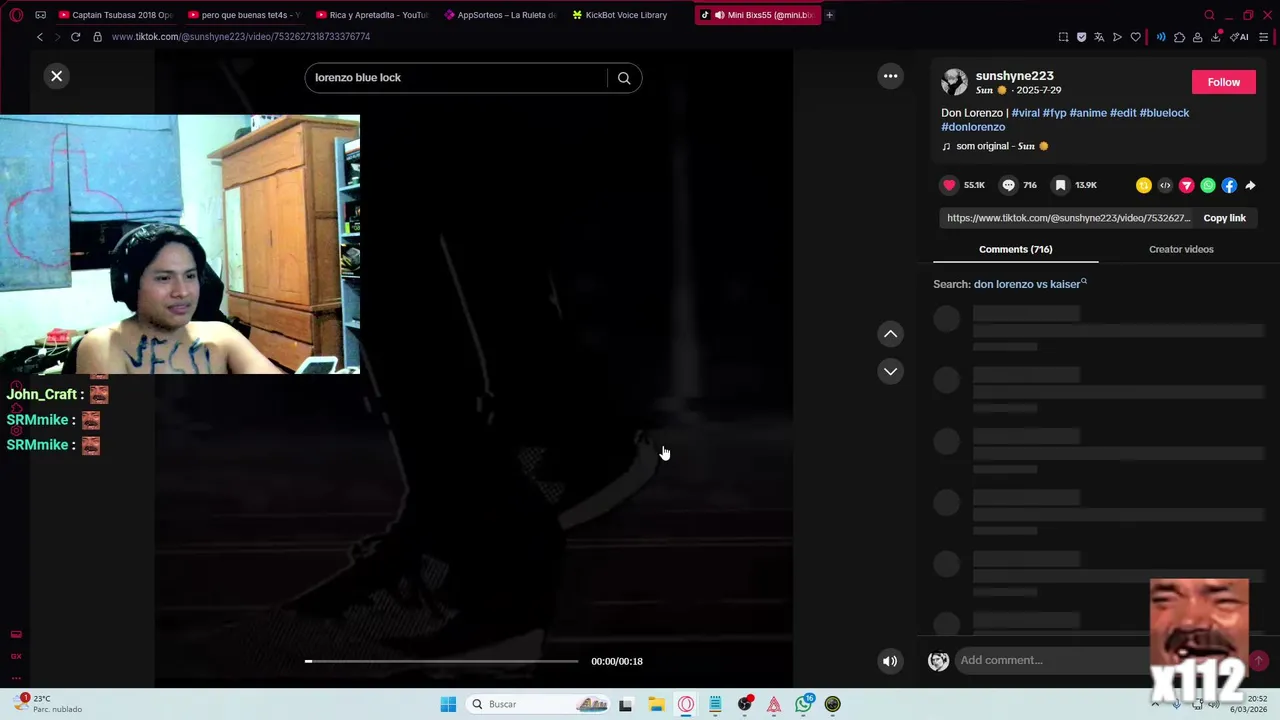This screenshot has height=720, width=1280.
Task: Click the taskbar Buscar search box
Action: [540, 704]
